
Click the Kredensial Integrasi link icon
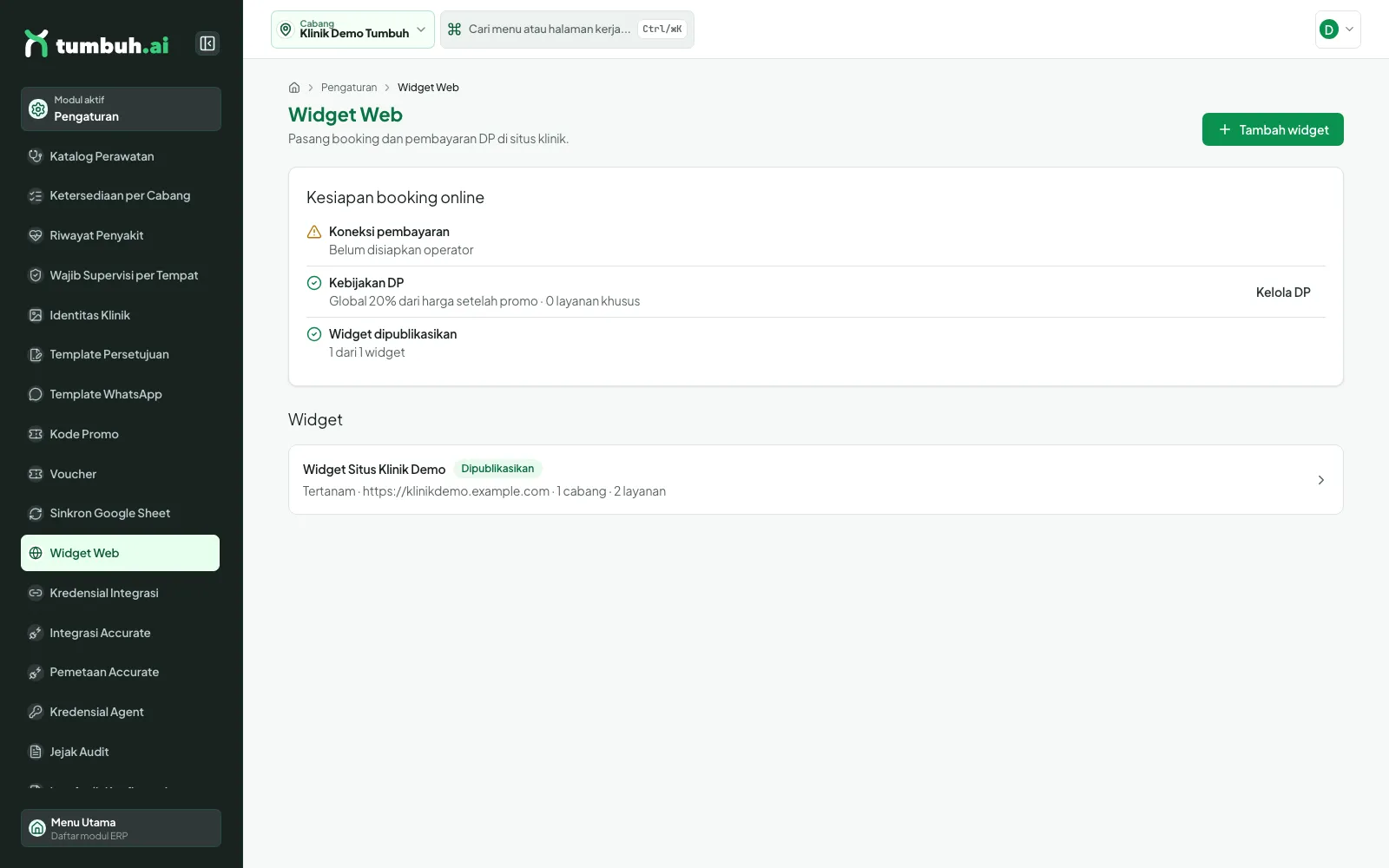(36, 593)
